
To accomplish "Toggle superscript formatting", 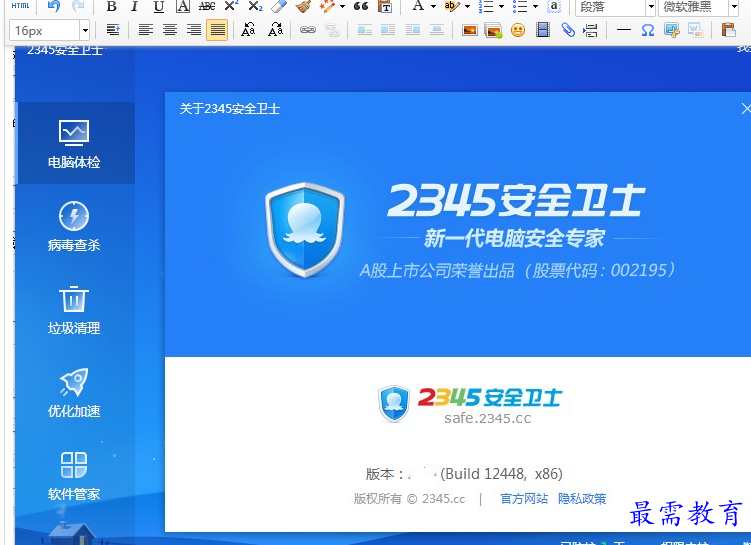I will [231, 6].
